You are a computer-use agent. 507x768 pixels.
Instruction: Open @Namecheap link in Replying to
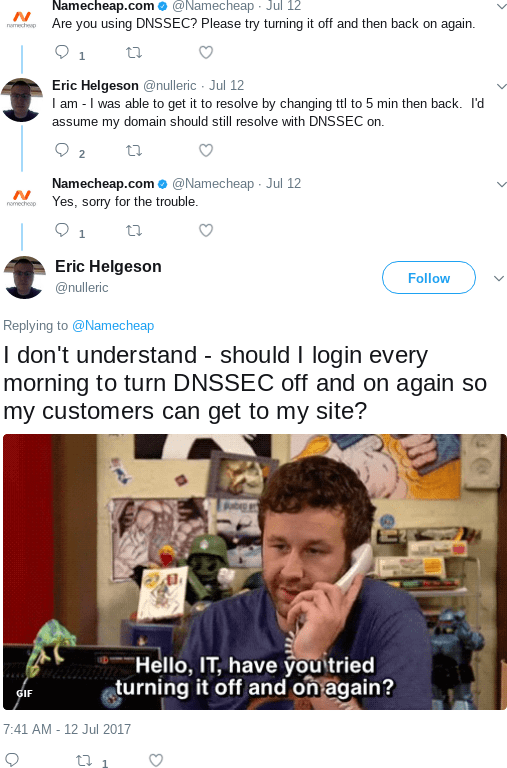coord(113,325)
